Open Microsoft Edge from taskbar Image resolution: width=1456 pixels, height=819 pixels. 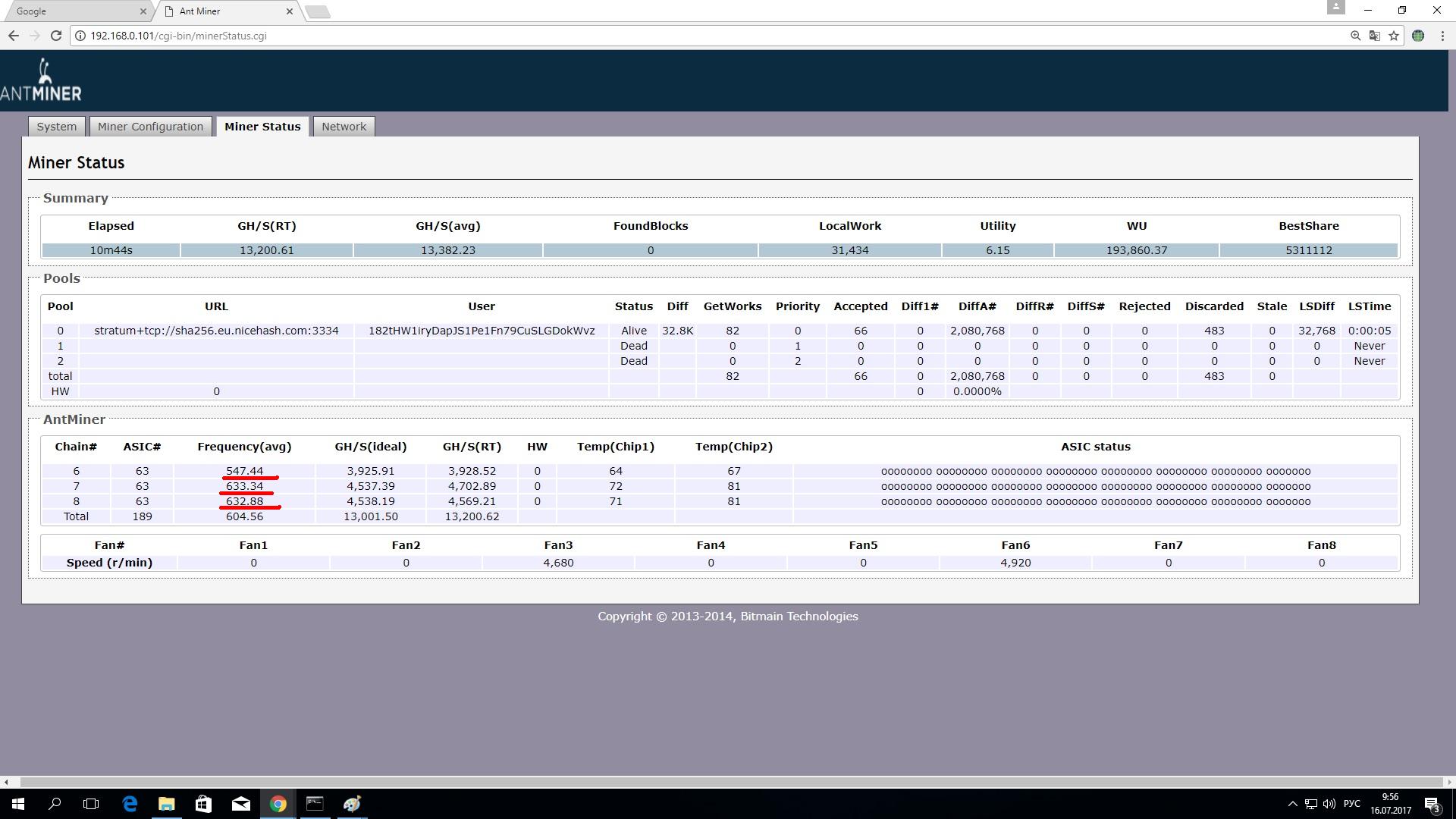click(130, 804)
